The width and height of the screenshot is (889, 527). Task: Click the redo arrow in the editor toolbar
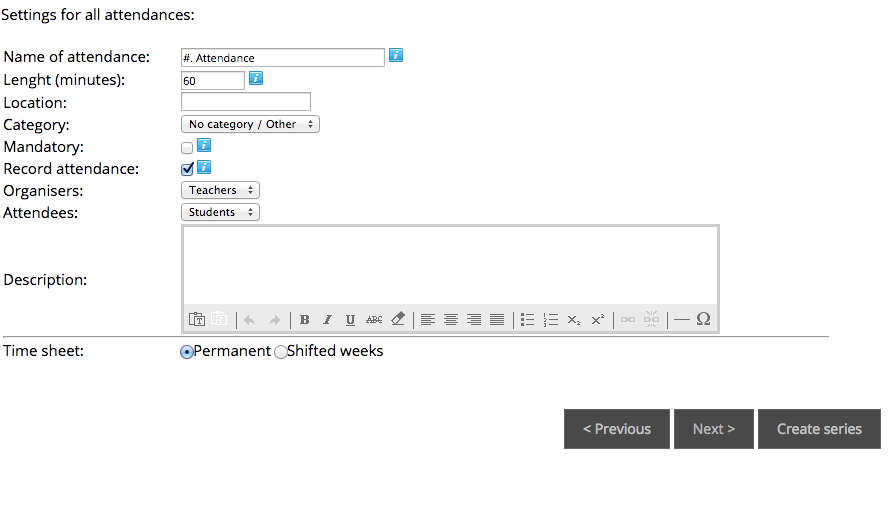tap(274, 320)
